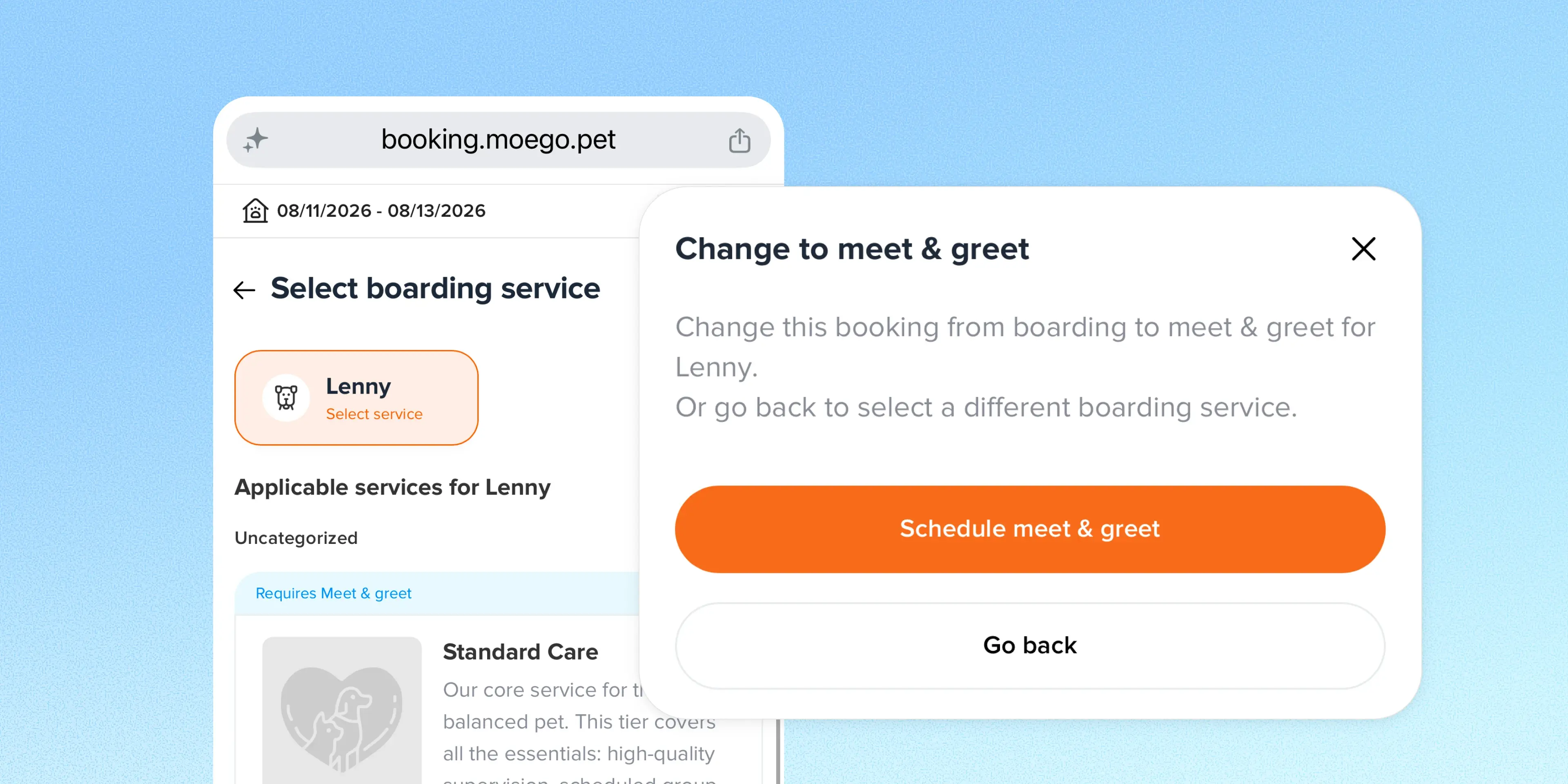Click the Go back button
Screen dimensions: 1568x784
point(1030,645)
